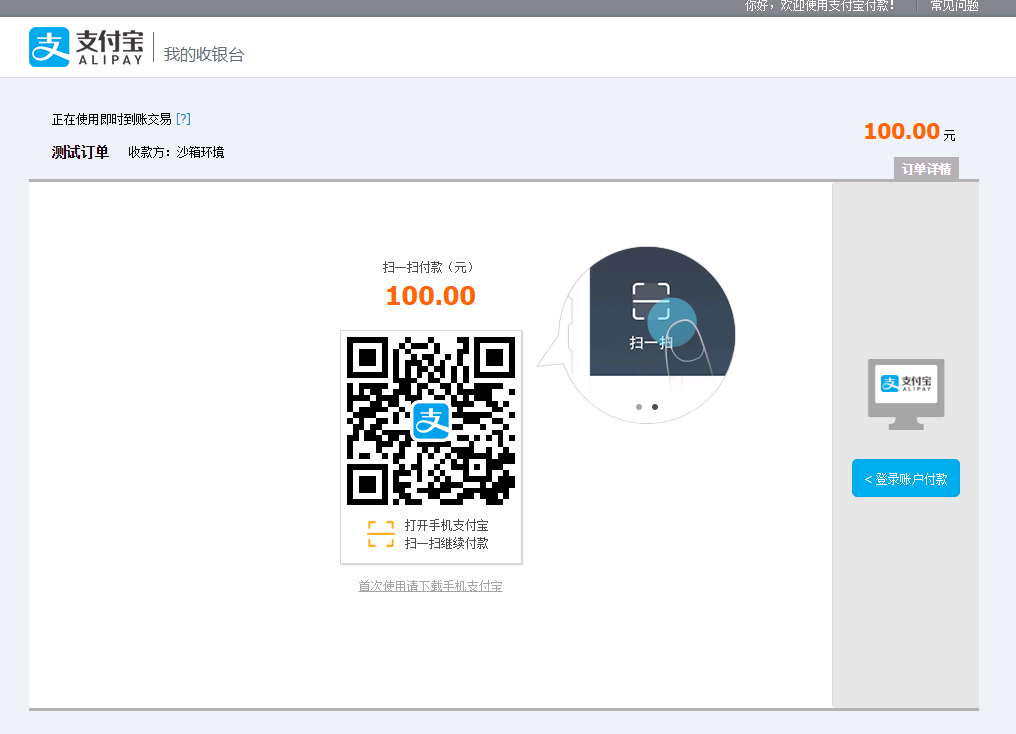Select the second carousel dot of the scan illustration
This screenshot has height=734, width=1016.
coord(655,407)
